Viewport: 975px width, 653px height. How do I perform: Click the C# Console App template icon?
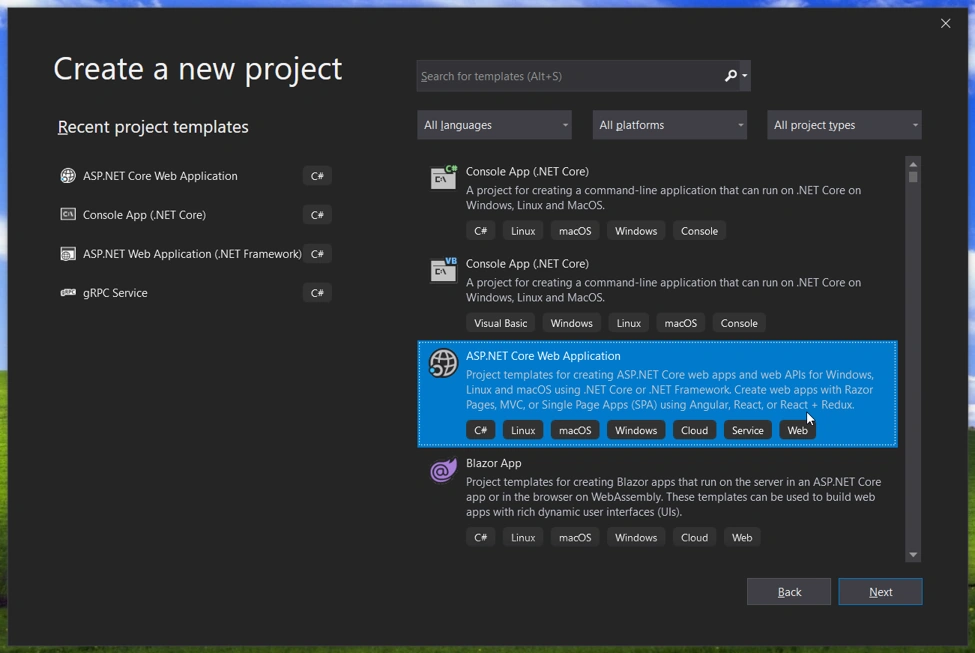443,177
